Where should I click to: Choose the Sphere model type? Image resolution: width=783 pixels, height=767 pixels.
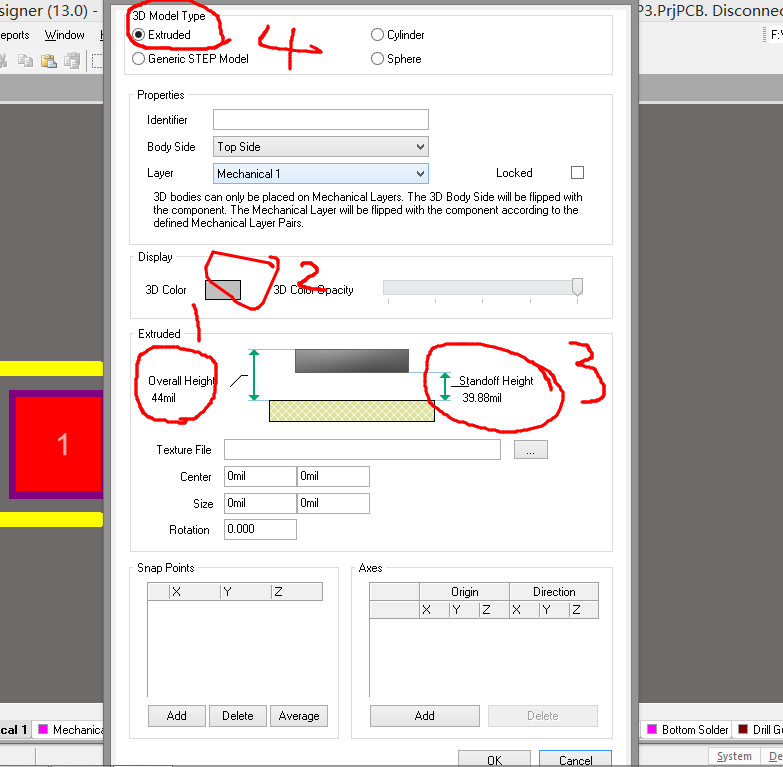point(377,59)
